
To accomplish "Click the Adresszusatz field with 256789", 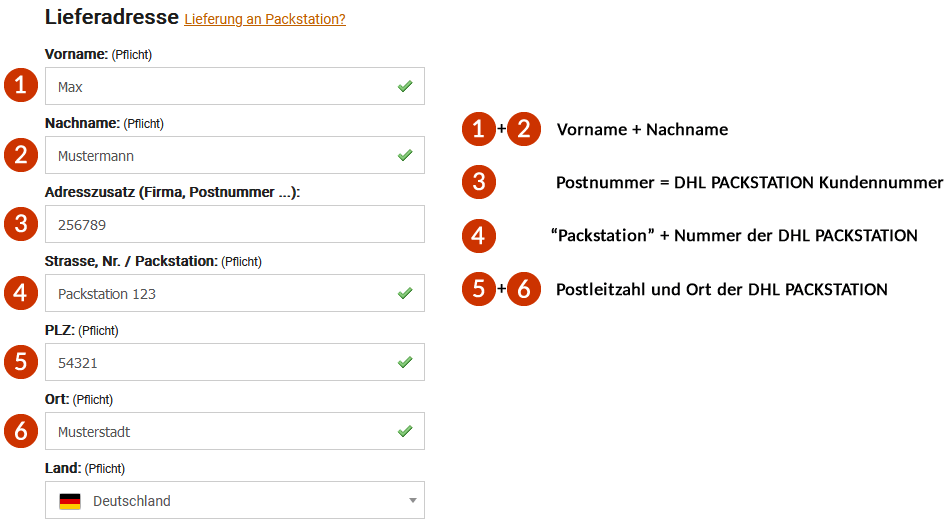I will click(235, 224).
